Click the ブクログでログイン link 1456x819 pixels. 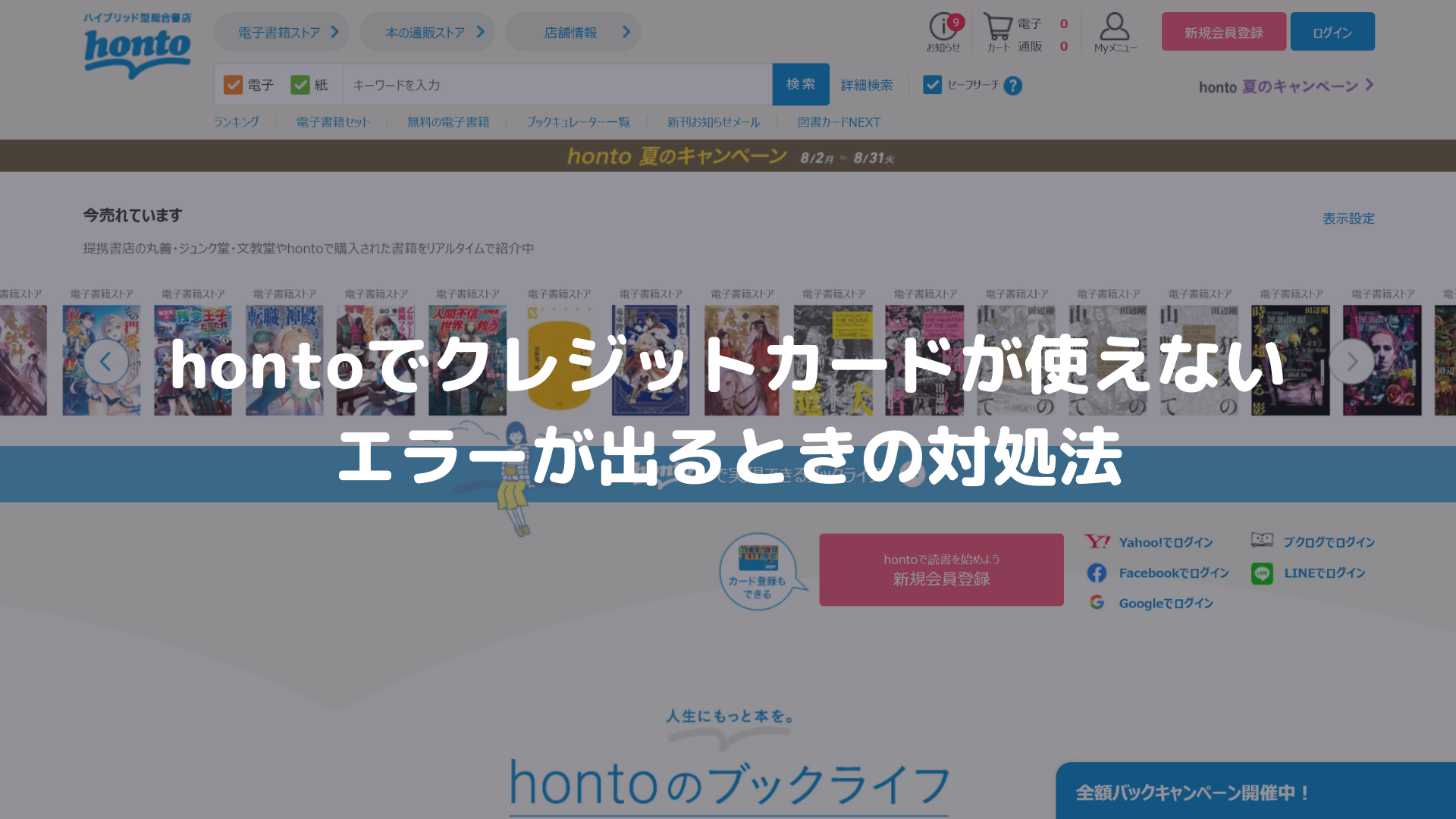(x=1329, y=542)
